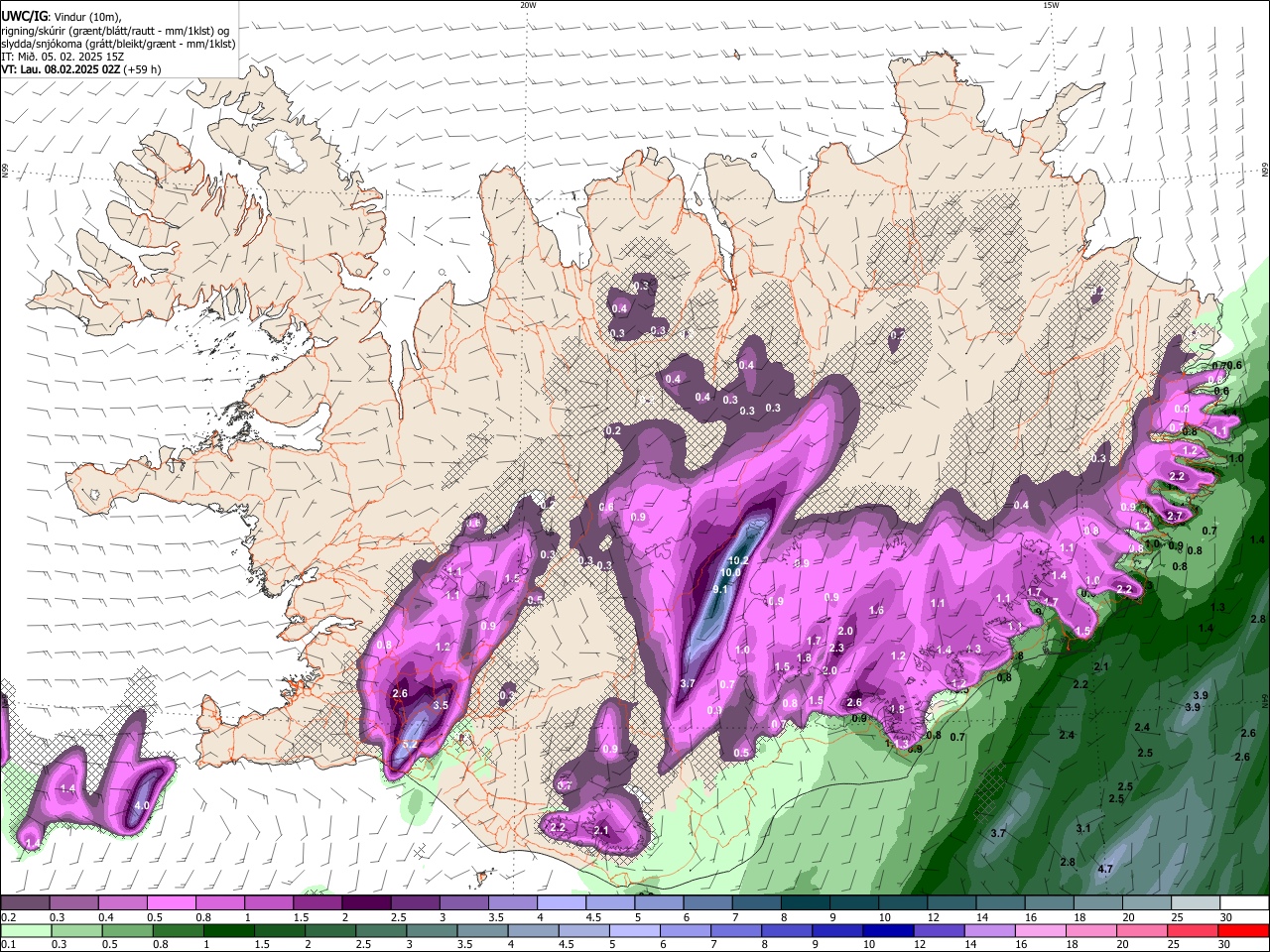Click the 20W longitude label
This screenshot has width=1270, height=952.
click(x=528, y=5)
